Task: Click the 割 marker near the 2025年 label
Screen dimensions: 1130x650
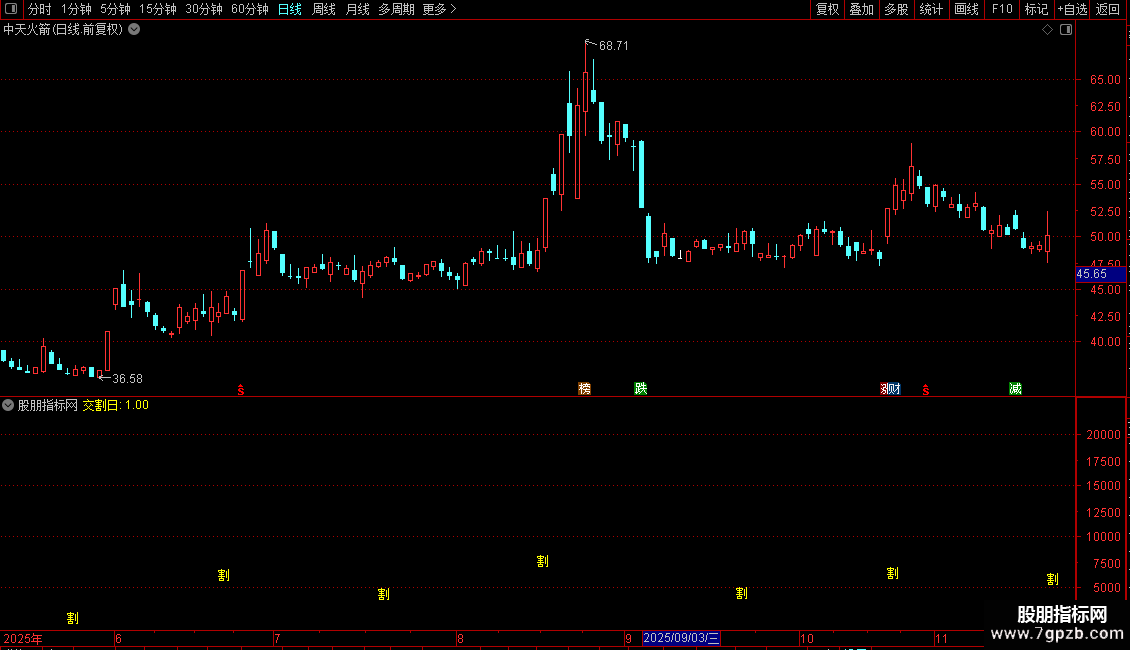Action: (x=72, y=618)
